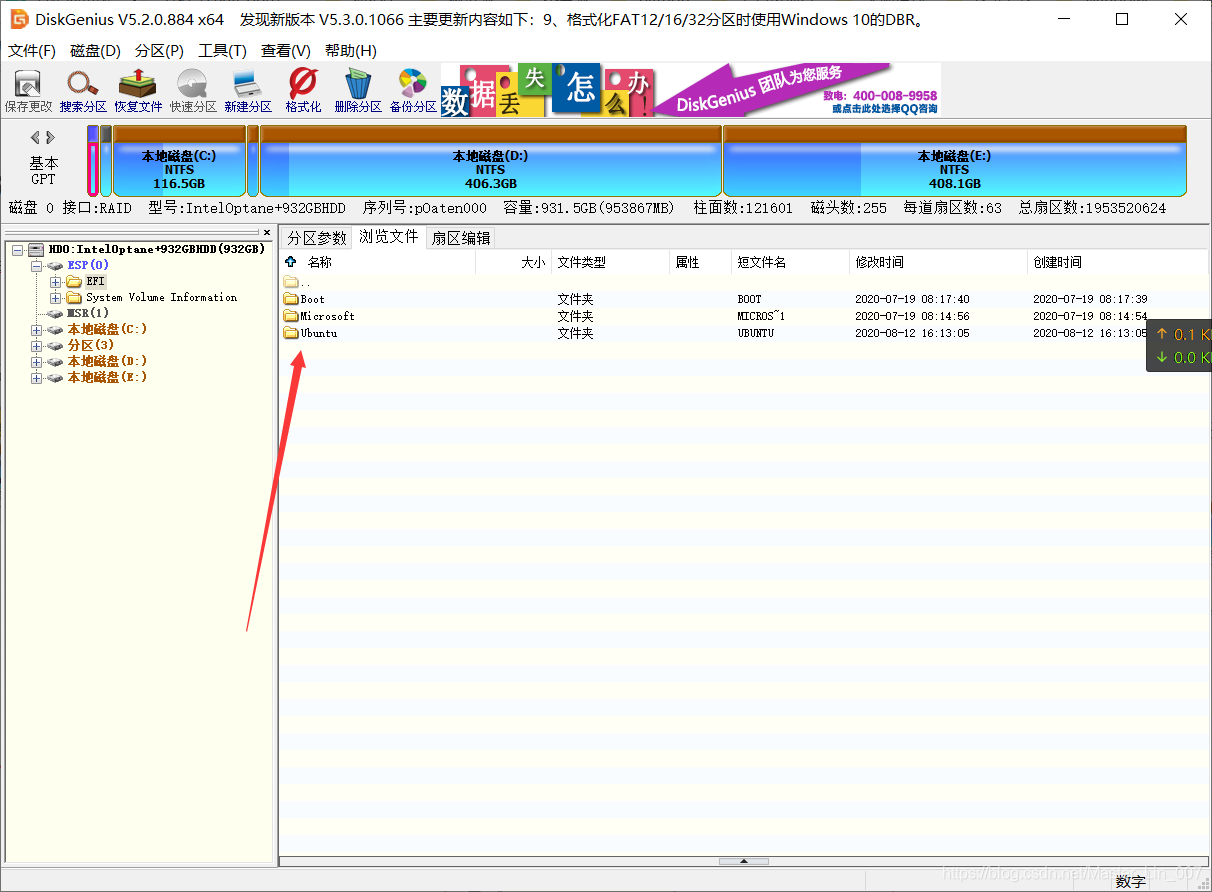Create a partition with 新建分区
The width and height of the screenshot is (1212, 892).
pos(248,91)
